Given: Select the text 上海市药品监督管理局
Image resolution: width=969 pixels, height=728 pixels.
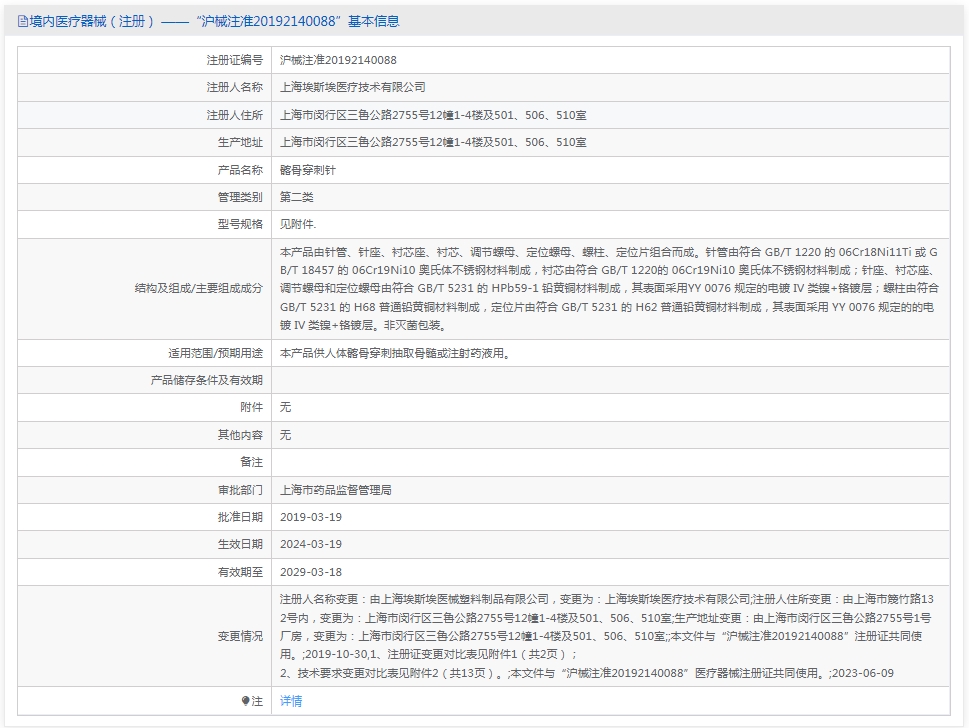Looking at the screenshot, I should coord(336,490).
